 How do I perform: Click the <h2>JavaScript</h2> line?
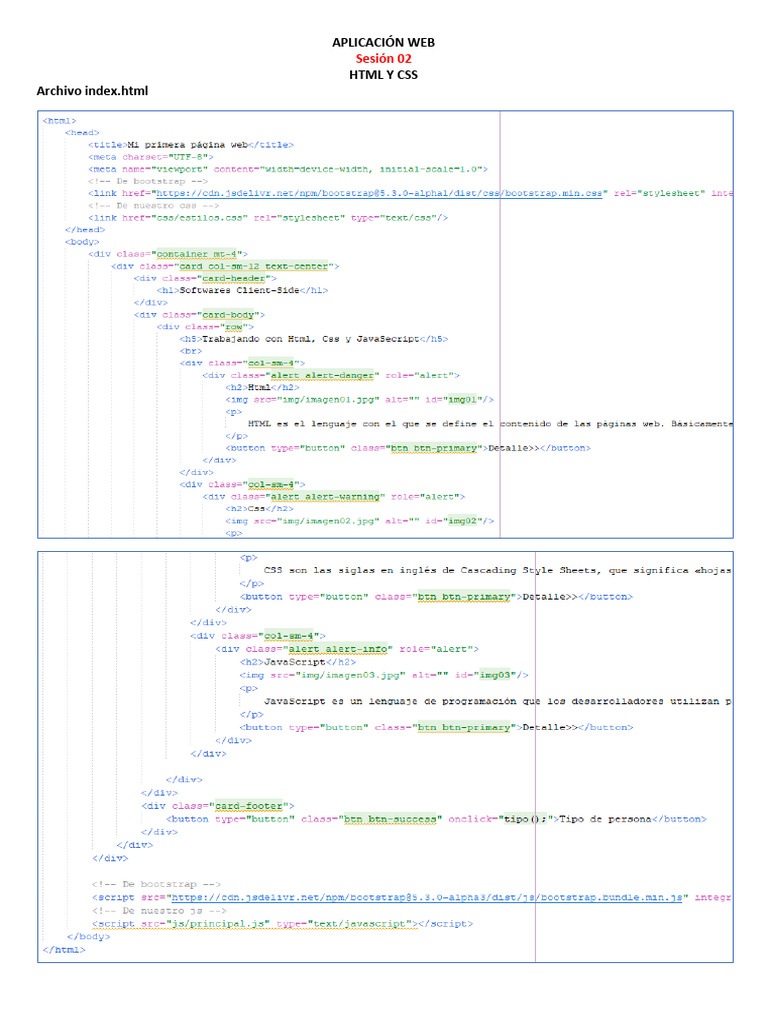tap(298, 662)
